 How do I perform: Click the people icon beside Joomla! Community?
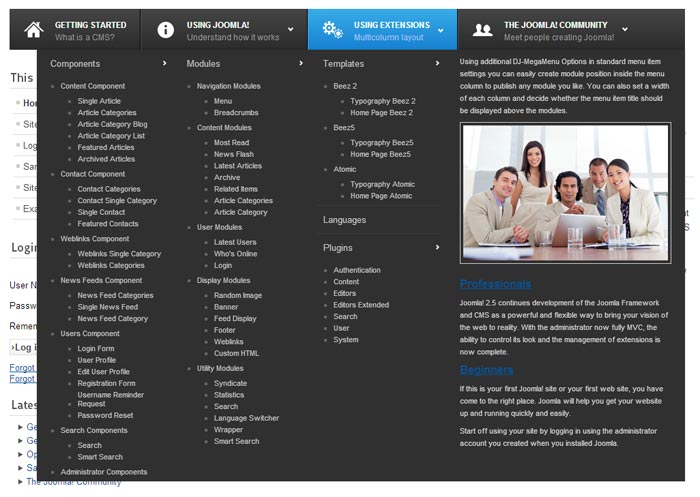click(483, 30)
